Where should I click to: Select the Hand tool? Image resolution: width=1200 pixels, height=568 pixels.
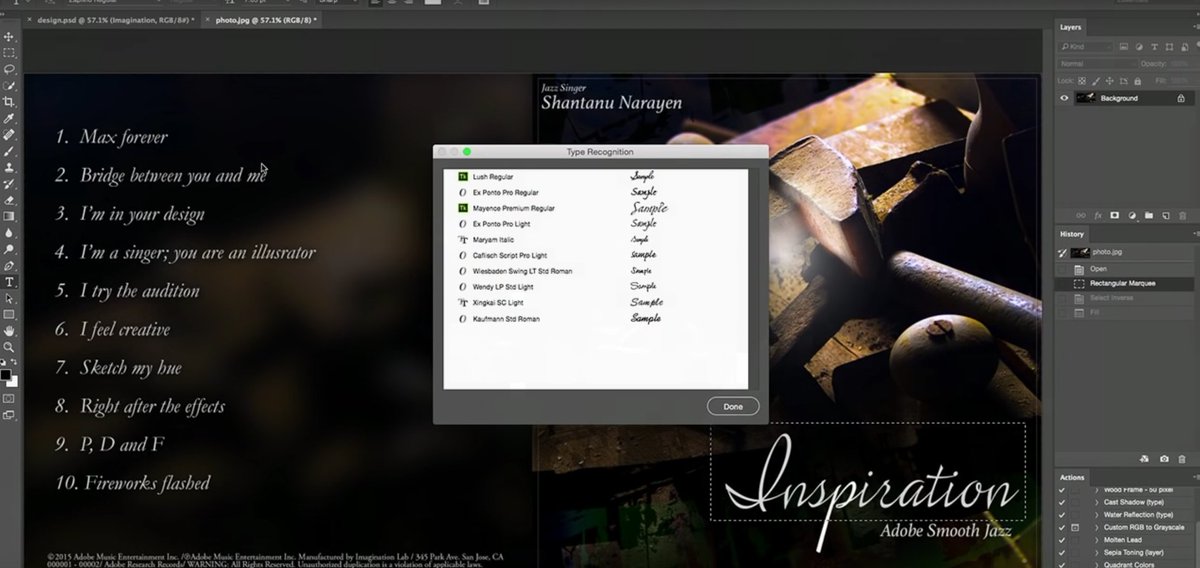point(9,331)
